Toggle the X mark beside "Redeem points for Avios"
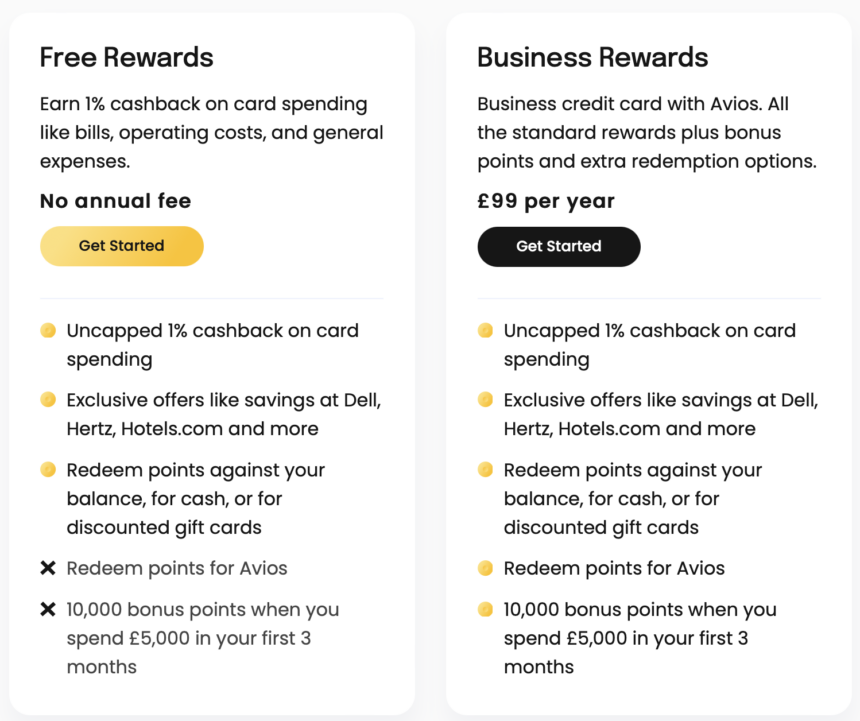 pyautogui.click(x=48, y=568)
